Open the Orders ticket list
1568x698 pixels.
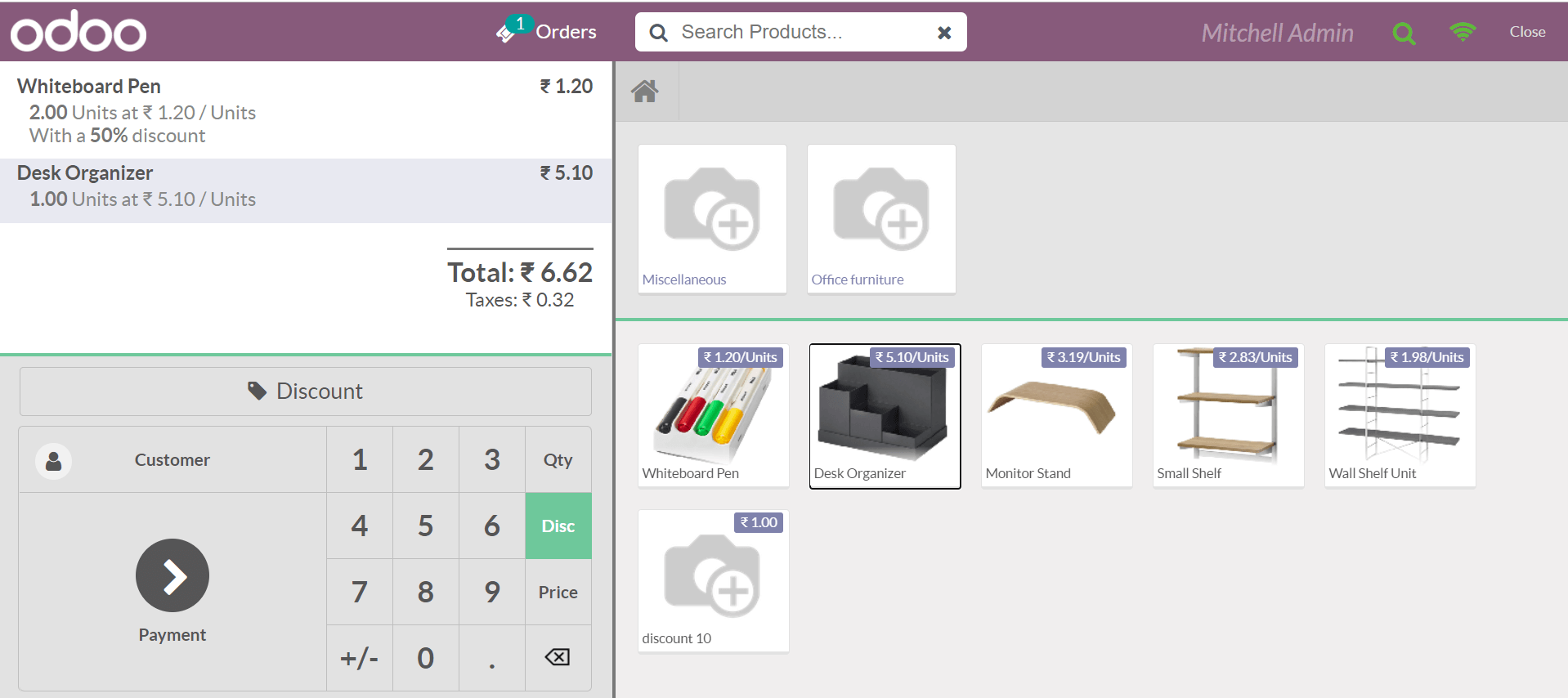pos(546,32)
